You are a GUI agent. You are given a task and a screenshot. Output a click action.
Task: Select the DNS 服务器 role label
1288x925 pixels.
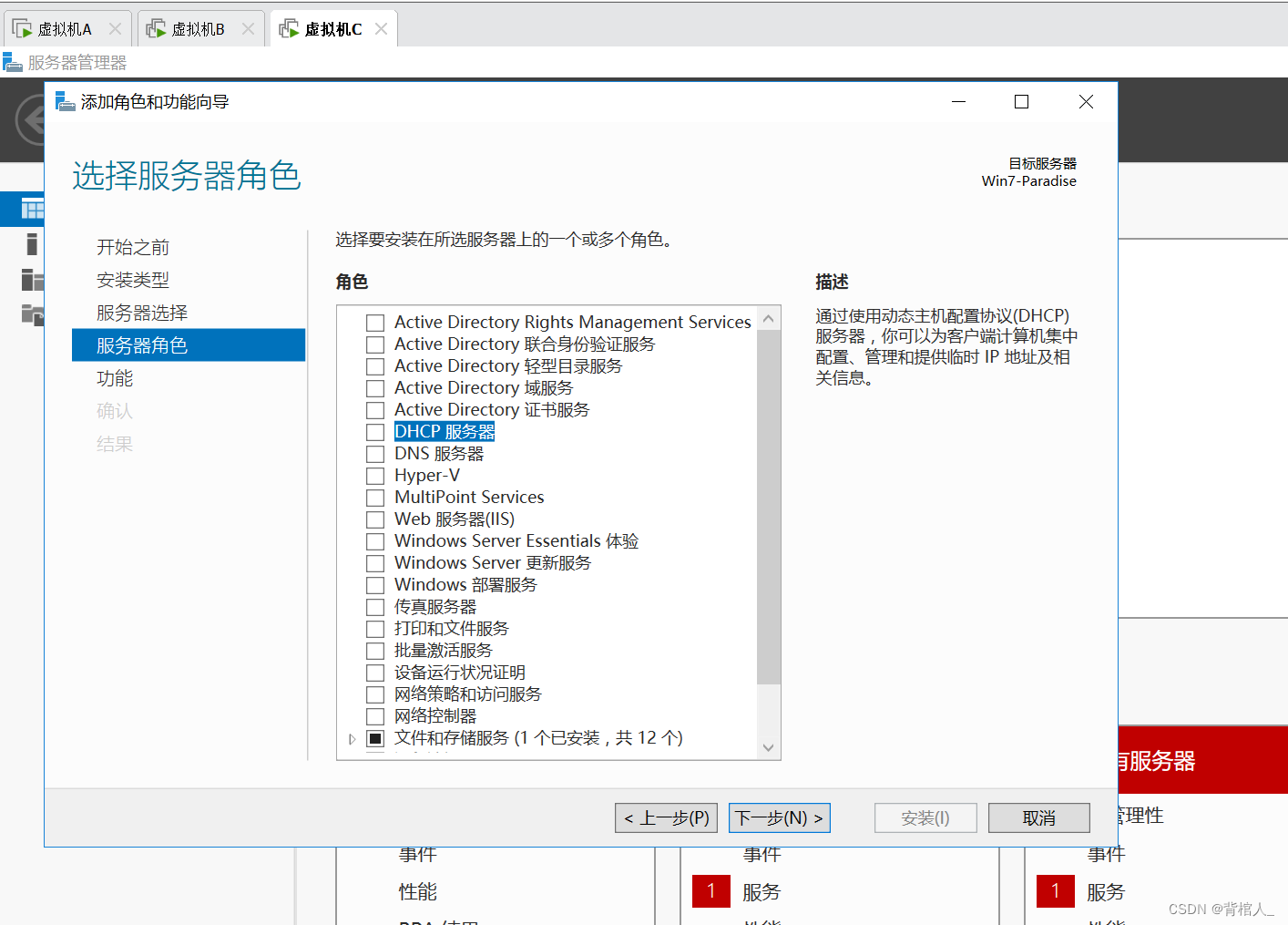439,454
